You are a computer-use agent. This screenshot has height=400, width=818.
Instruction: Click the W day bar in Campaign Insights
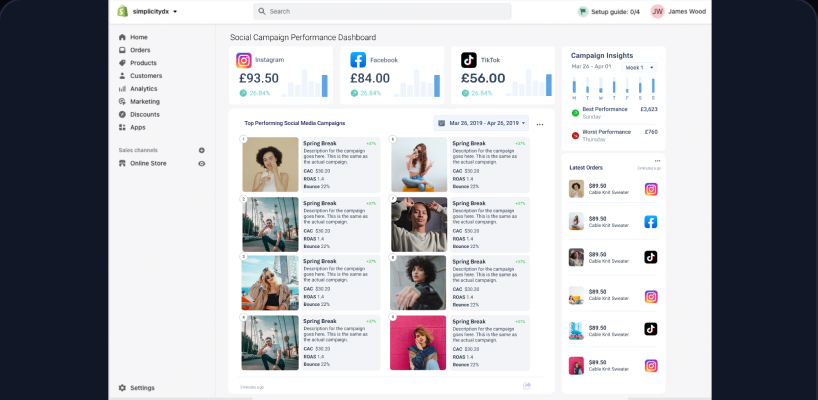click(600, 86)
